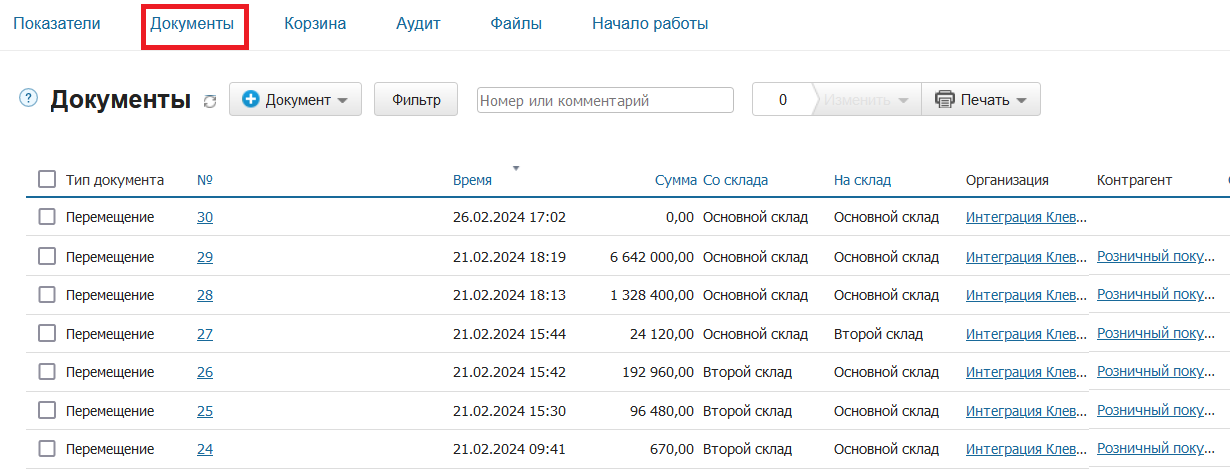
Task: Refresh the Документы list icon
Action: click(x=210, y=101)
